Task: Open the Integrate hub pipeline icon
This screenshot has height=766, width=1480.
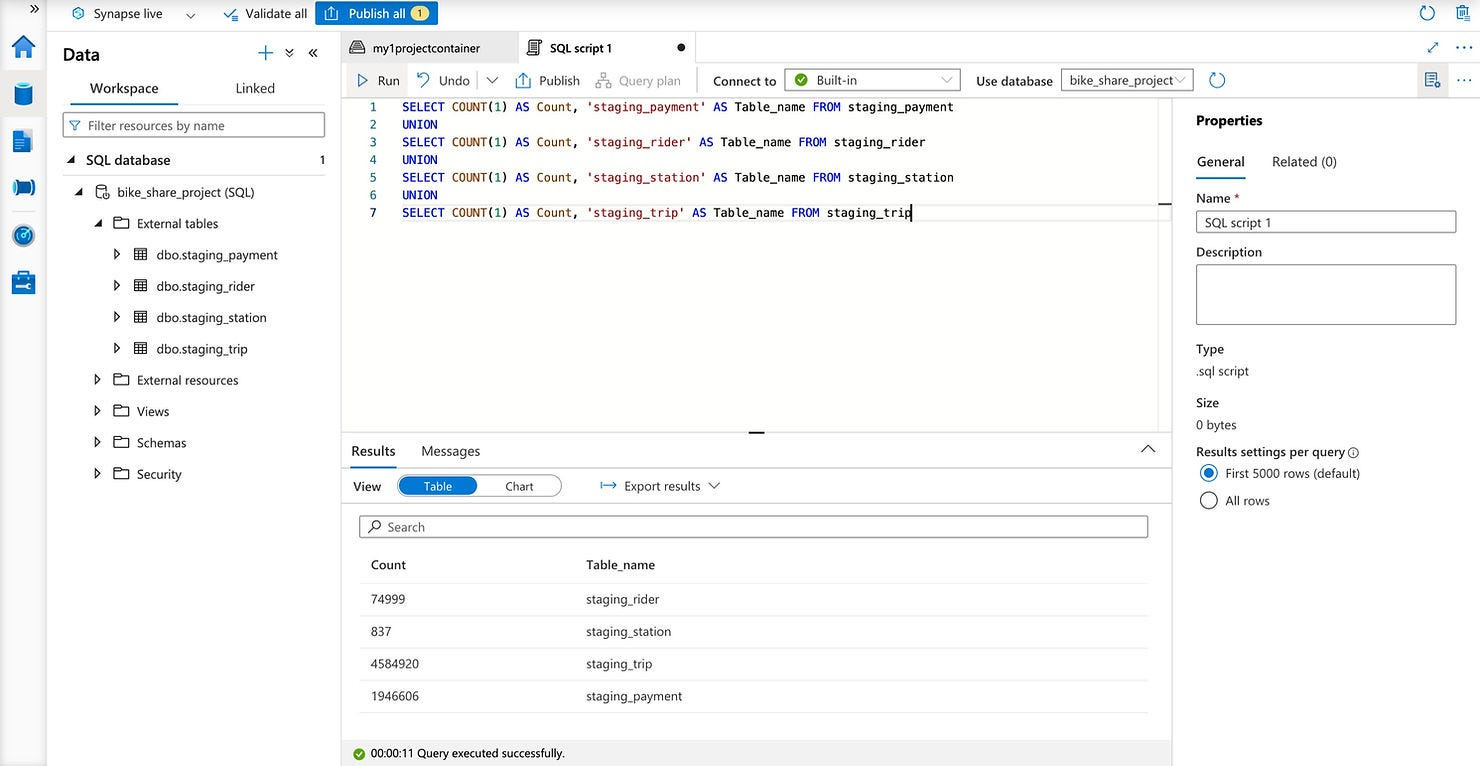Action: pos(23,187)
